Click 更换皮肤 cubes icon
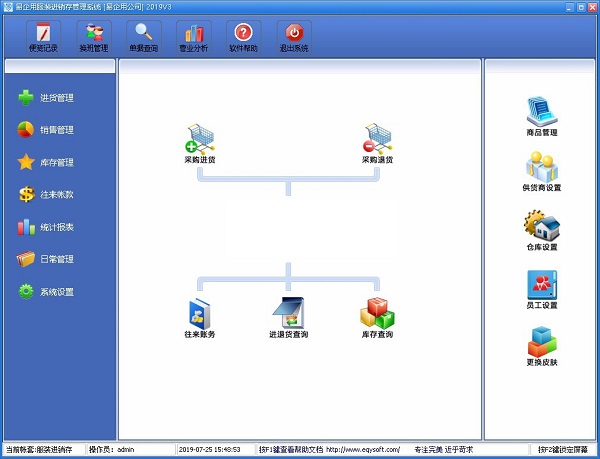 [542, 346]
